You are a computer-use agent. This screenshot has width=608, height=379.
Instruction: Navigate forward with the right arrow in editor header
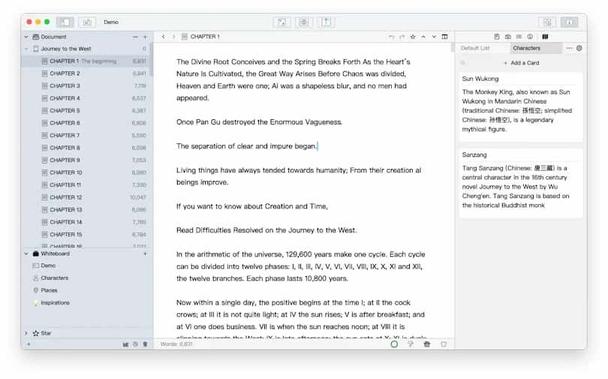pyautogui.click(x=174, y=37)
